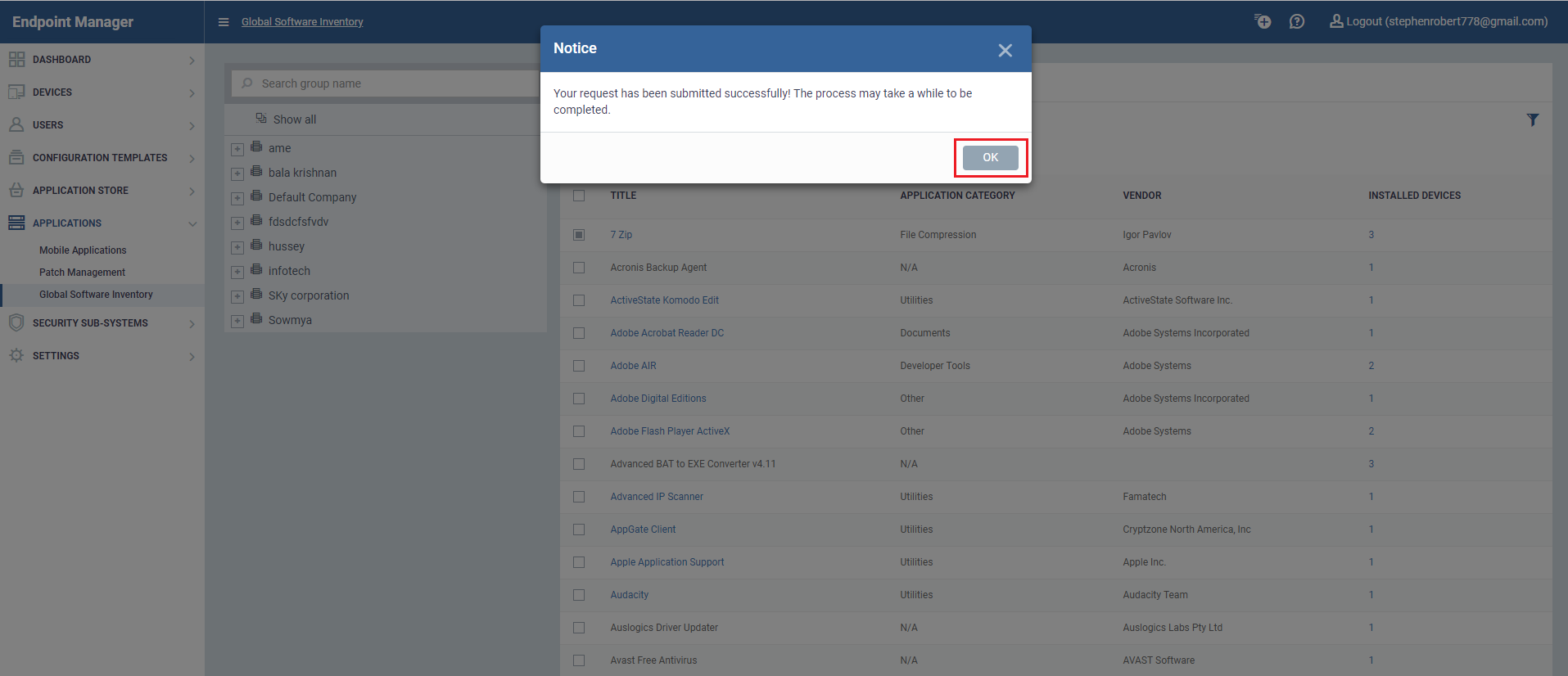1568x676 pixels.
Task: Click the group icon beside Default Company
Action: (x=256, y=196)
